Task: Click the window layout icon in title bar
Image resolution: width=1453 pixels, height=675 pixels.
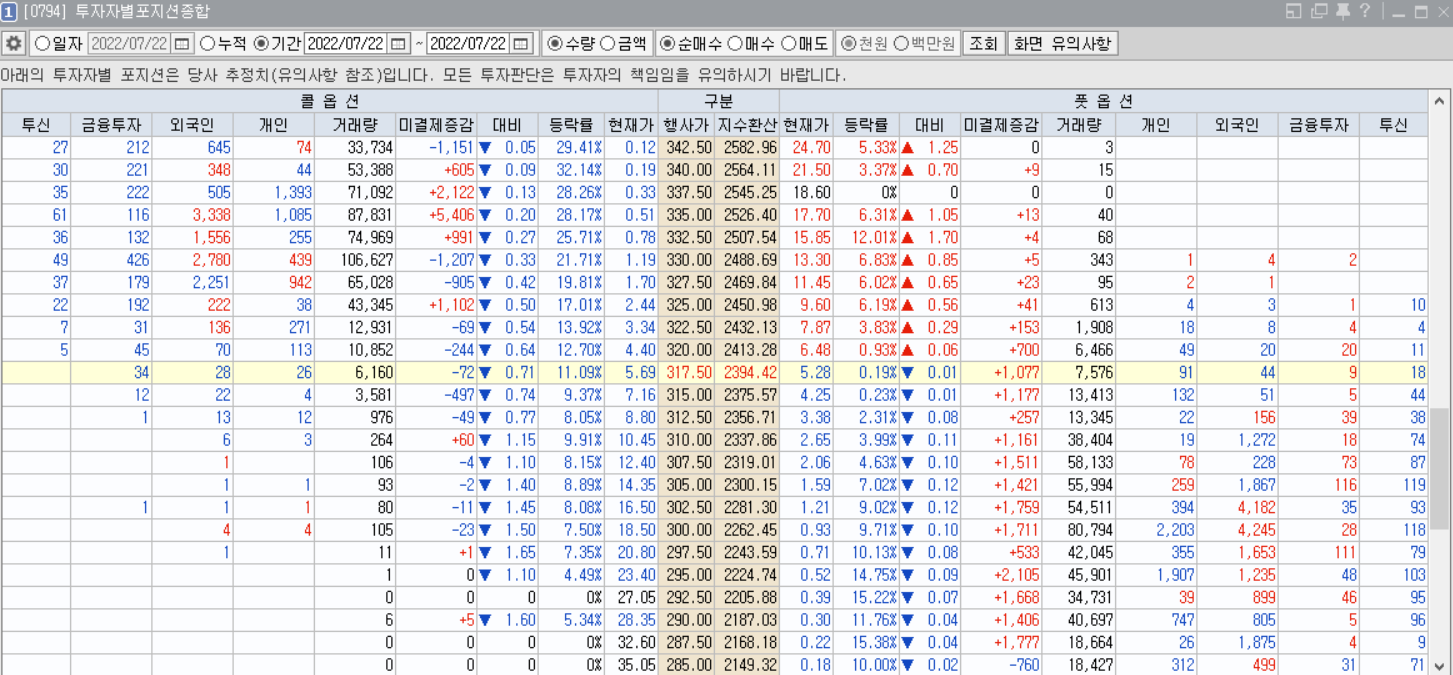Action: click(1294, 11)
